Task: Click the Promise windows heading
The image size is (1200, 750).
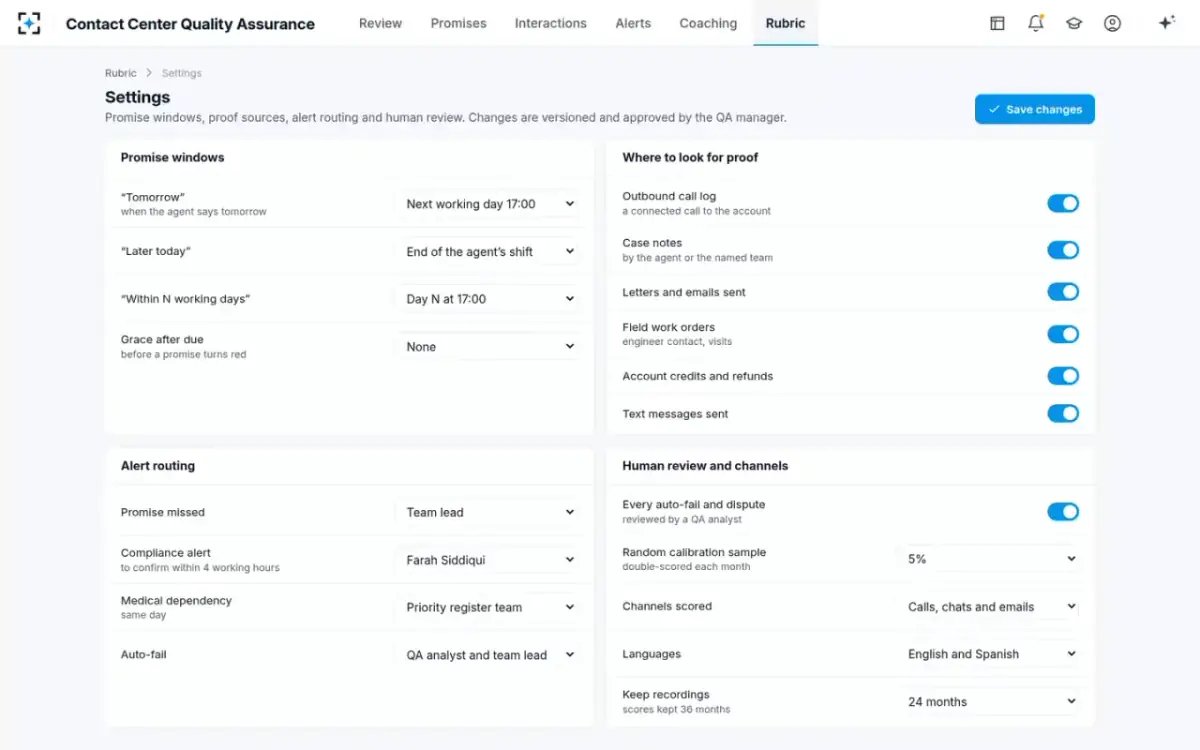Action: [x=172, y=157]
